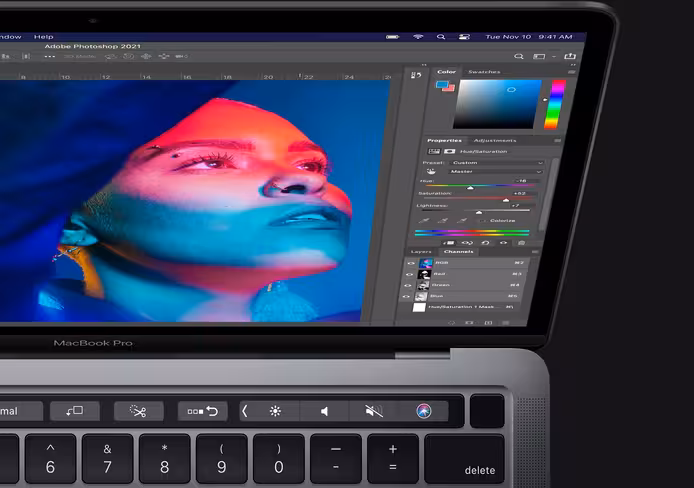Screen dimensions: 694x488
Task: Open Control Center in the menu bar
Action: (464, 37)
